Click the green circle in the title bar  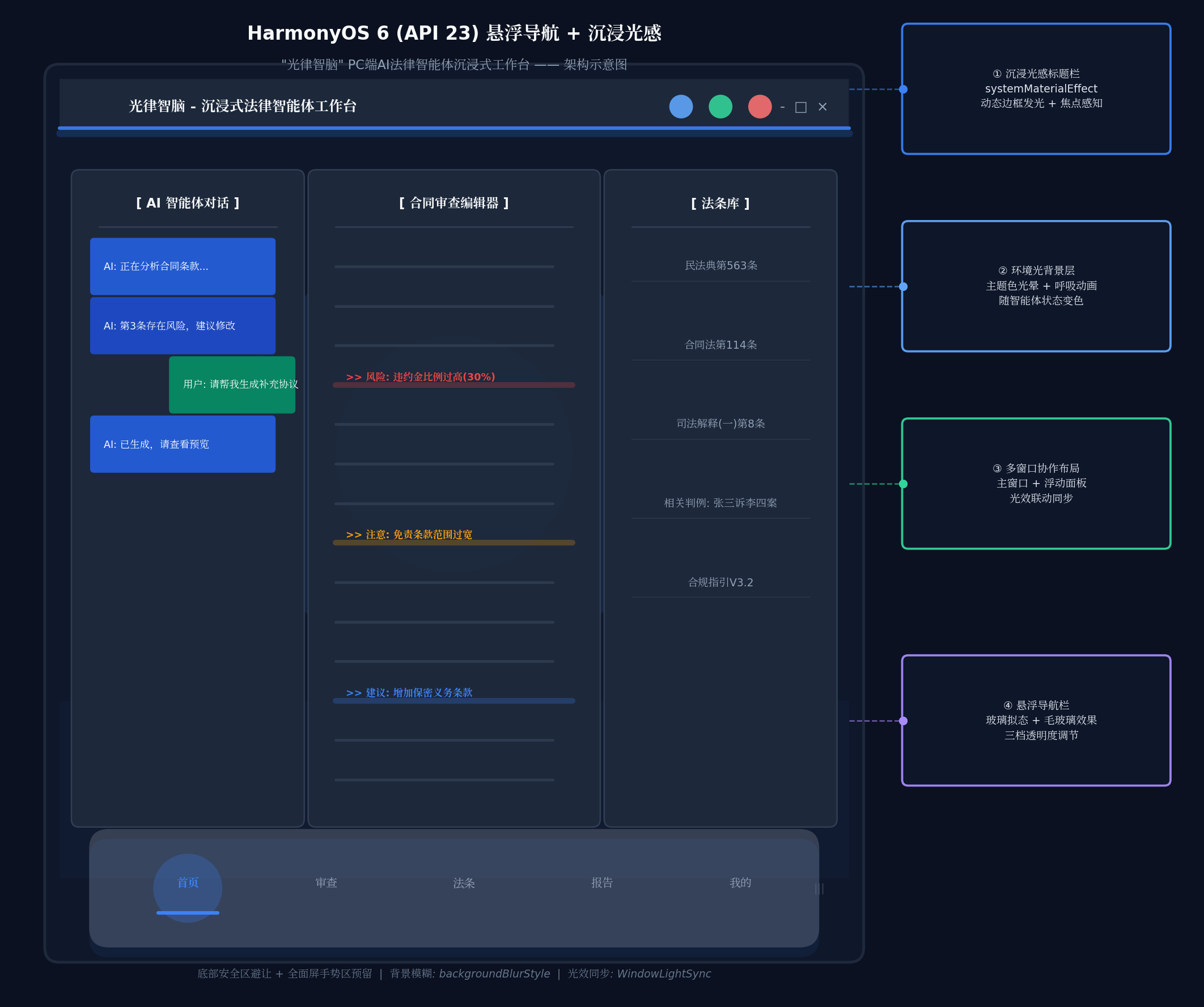[x=720, y=107]
